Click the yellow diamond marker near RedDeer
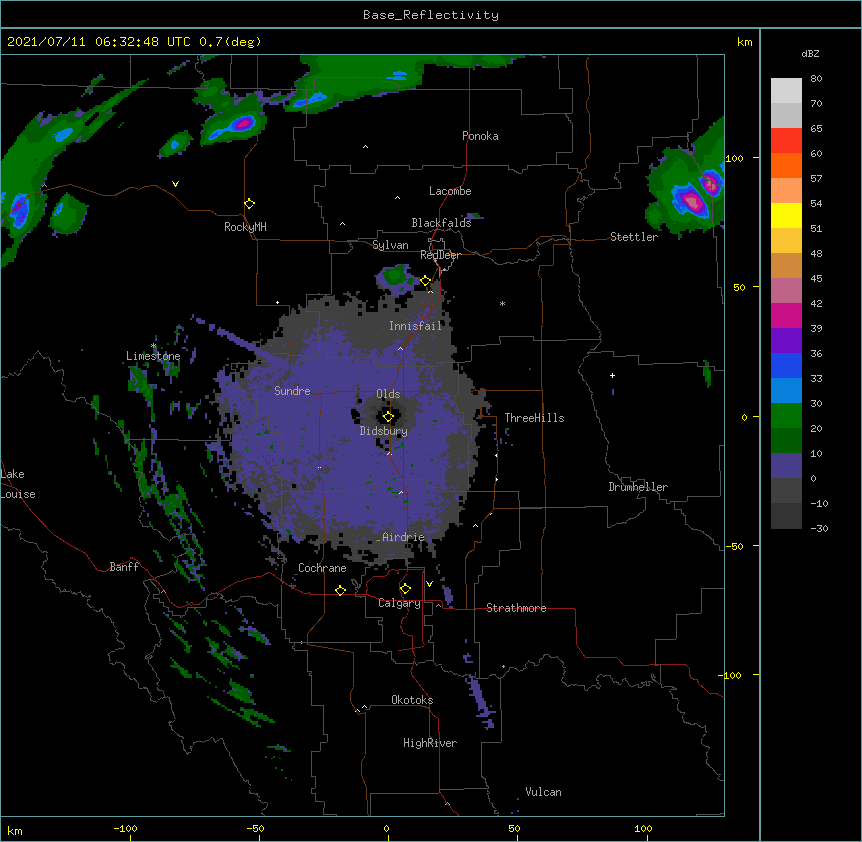862x842 pixels. pyautogui.click(x=426, y=281)
